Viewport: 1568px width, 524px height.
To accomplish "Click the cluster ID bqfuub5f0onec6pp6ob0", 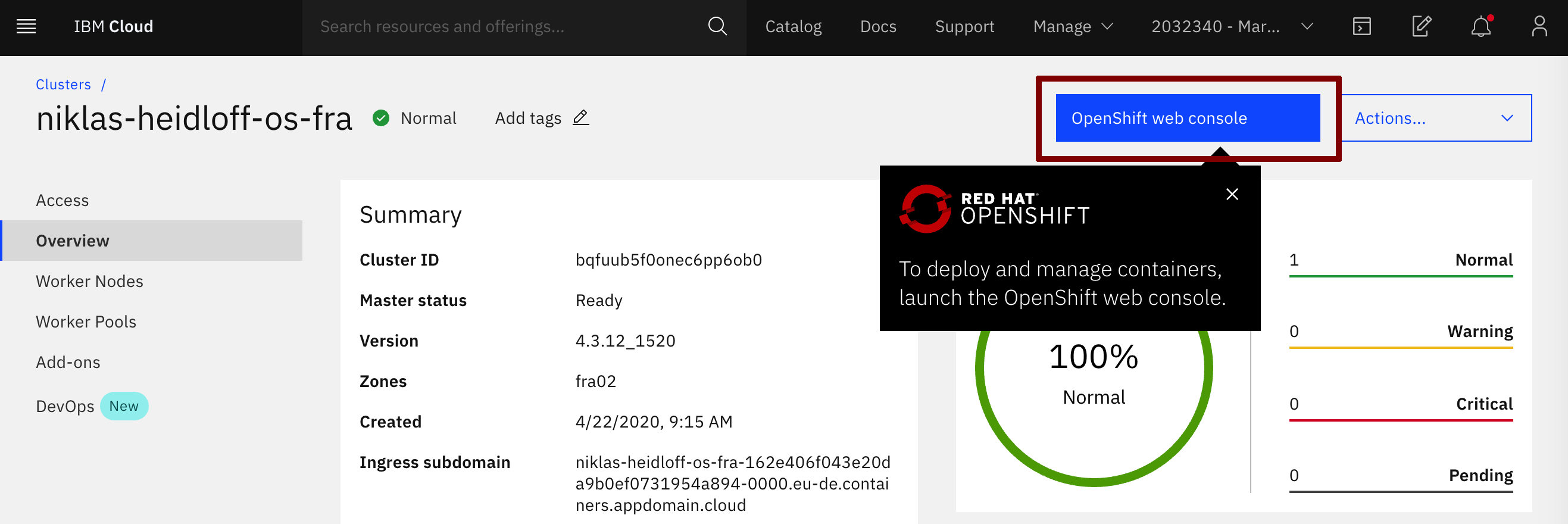I will point(669,260).
